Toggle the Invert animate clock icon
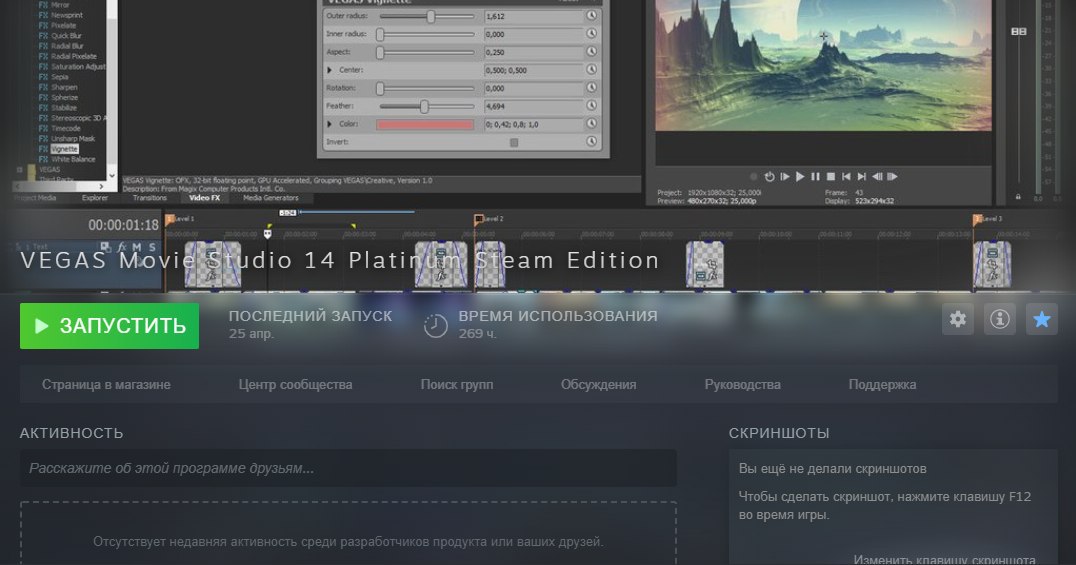Image resolution: width=1076 pixels, height=565 pixels. coord(592,142)
